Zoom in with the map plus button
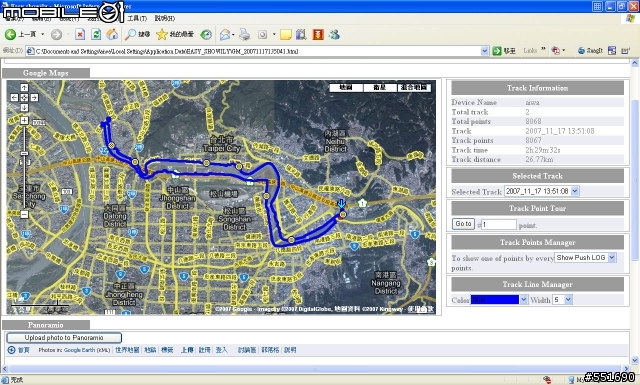Viewport: 640px width, 385px height. coord(24,120)
